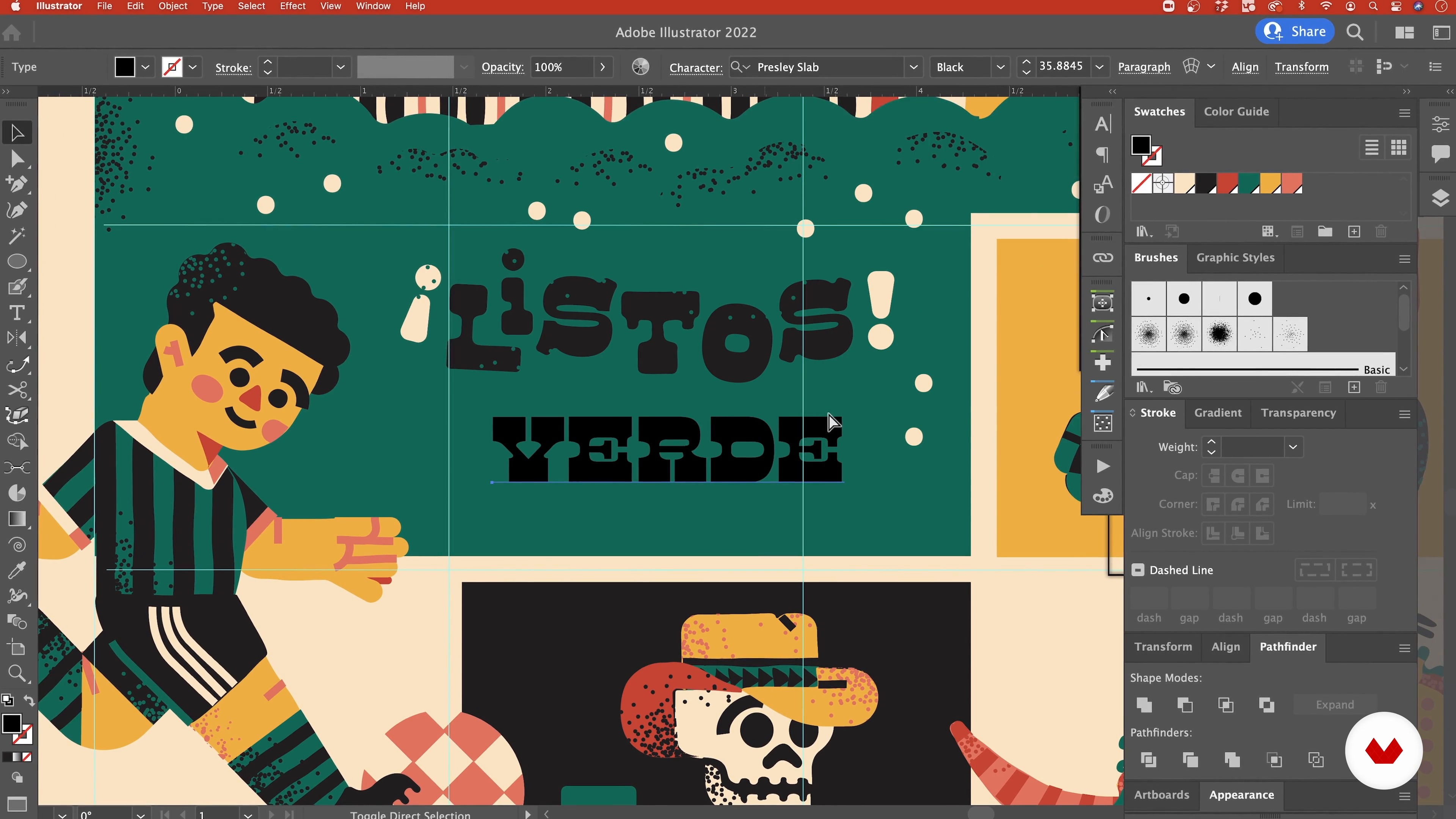Expand Opacity options arrow
Screen dimensions: 1456x819
pyautogui.click(x=602, y=67)
